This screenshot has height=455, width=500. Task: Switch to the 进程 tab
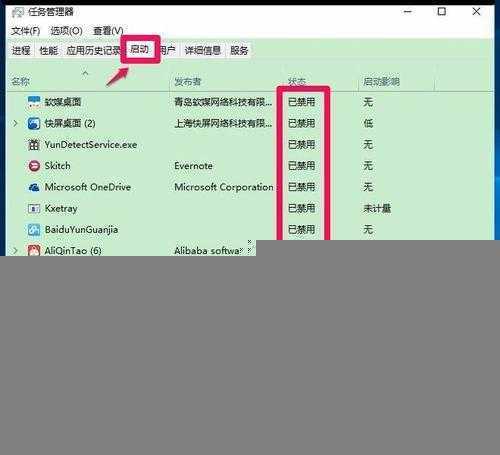click(21, 51)
